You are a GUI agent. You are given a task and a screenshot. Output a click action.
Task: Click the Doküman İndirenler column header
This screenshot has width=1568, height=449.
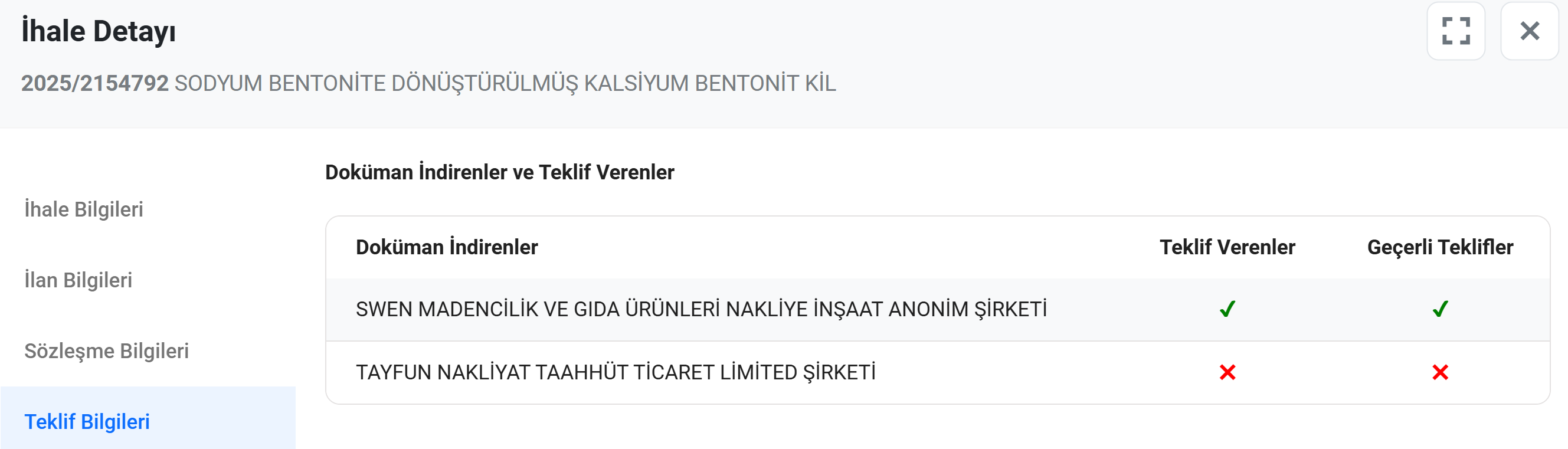point(447,247)
